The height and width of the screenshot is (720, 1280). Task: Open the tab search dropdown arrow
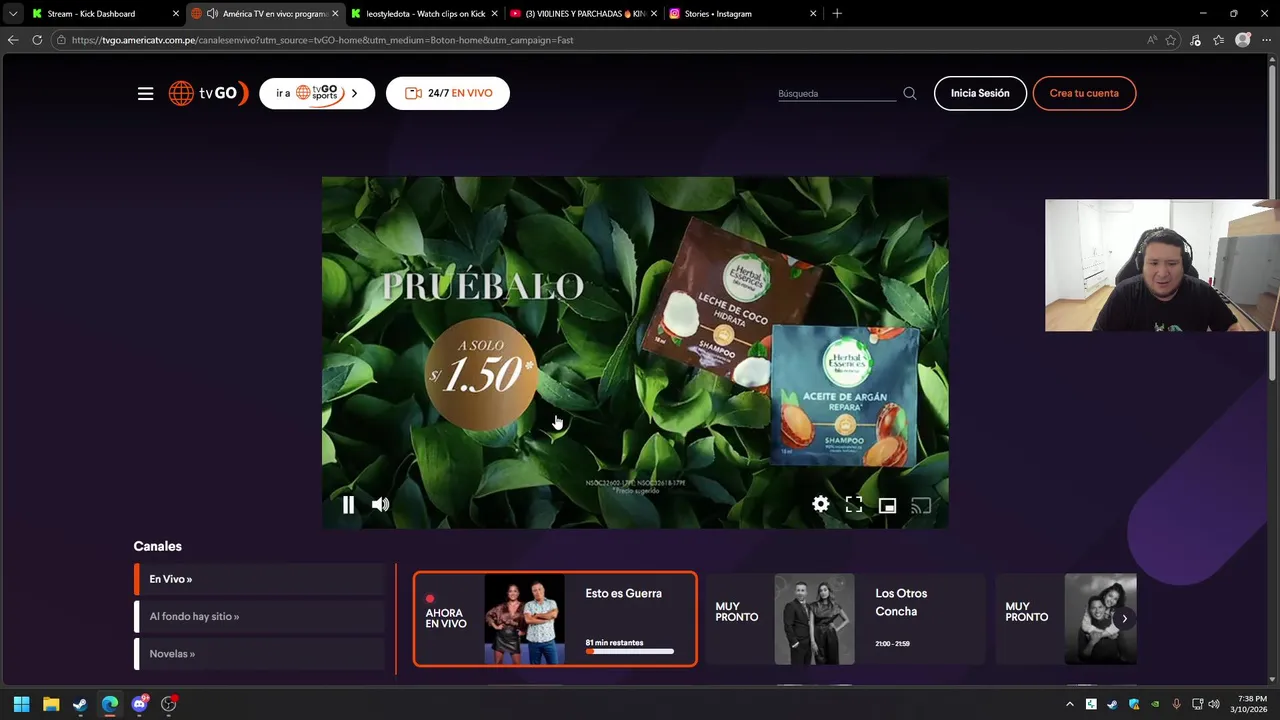click(13, 14)
